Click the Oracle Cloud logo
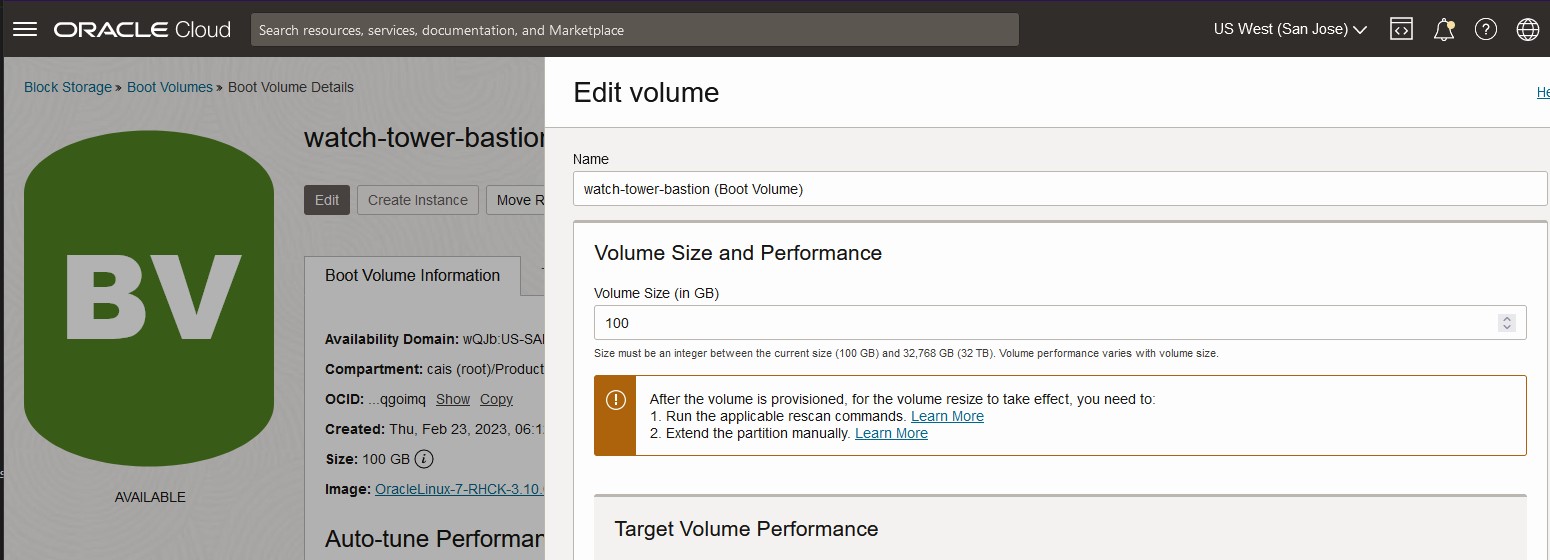 142,29
